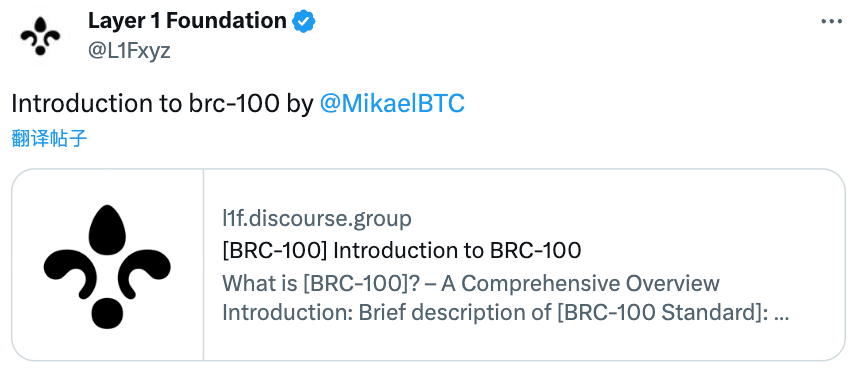Click the 翻译帖子 translate post link

[x=49, y=139]
